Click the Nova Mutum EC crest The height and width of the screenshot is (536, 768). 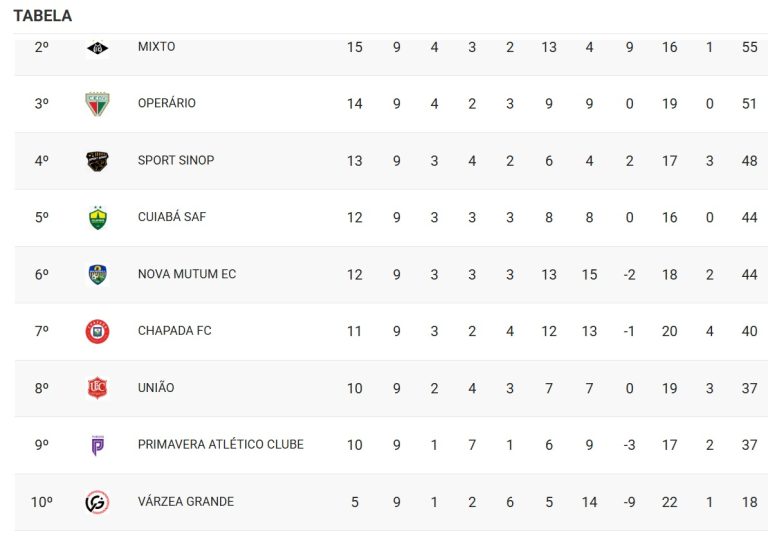tap(97, 275)
